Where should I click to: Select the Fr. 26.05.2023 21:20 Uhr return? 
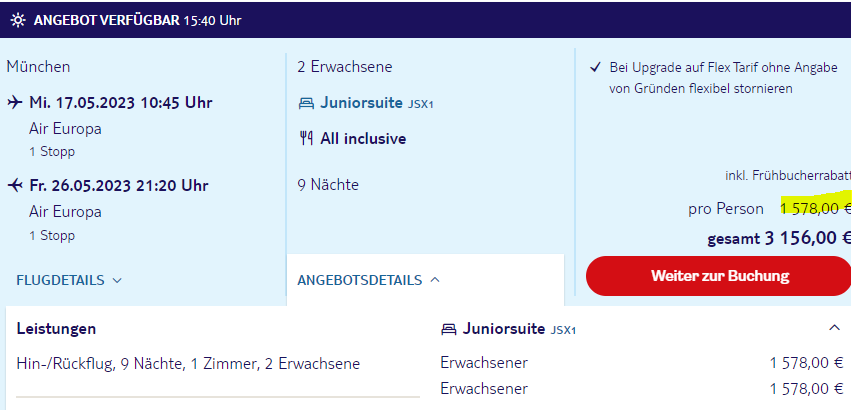pyautogui.click(x=118, y=185)
